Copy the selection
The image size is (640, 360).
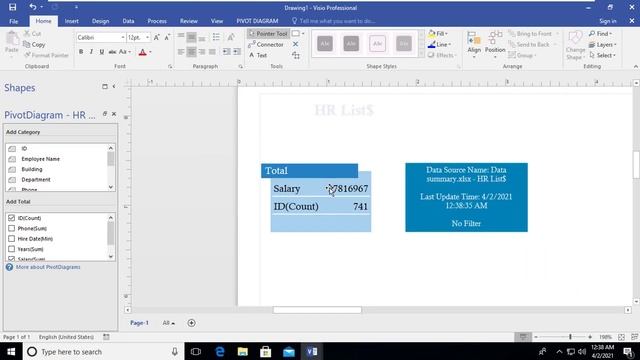[34, 44]
